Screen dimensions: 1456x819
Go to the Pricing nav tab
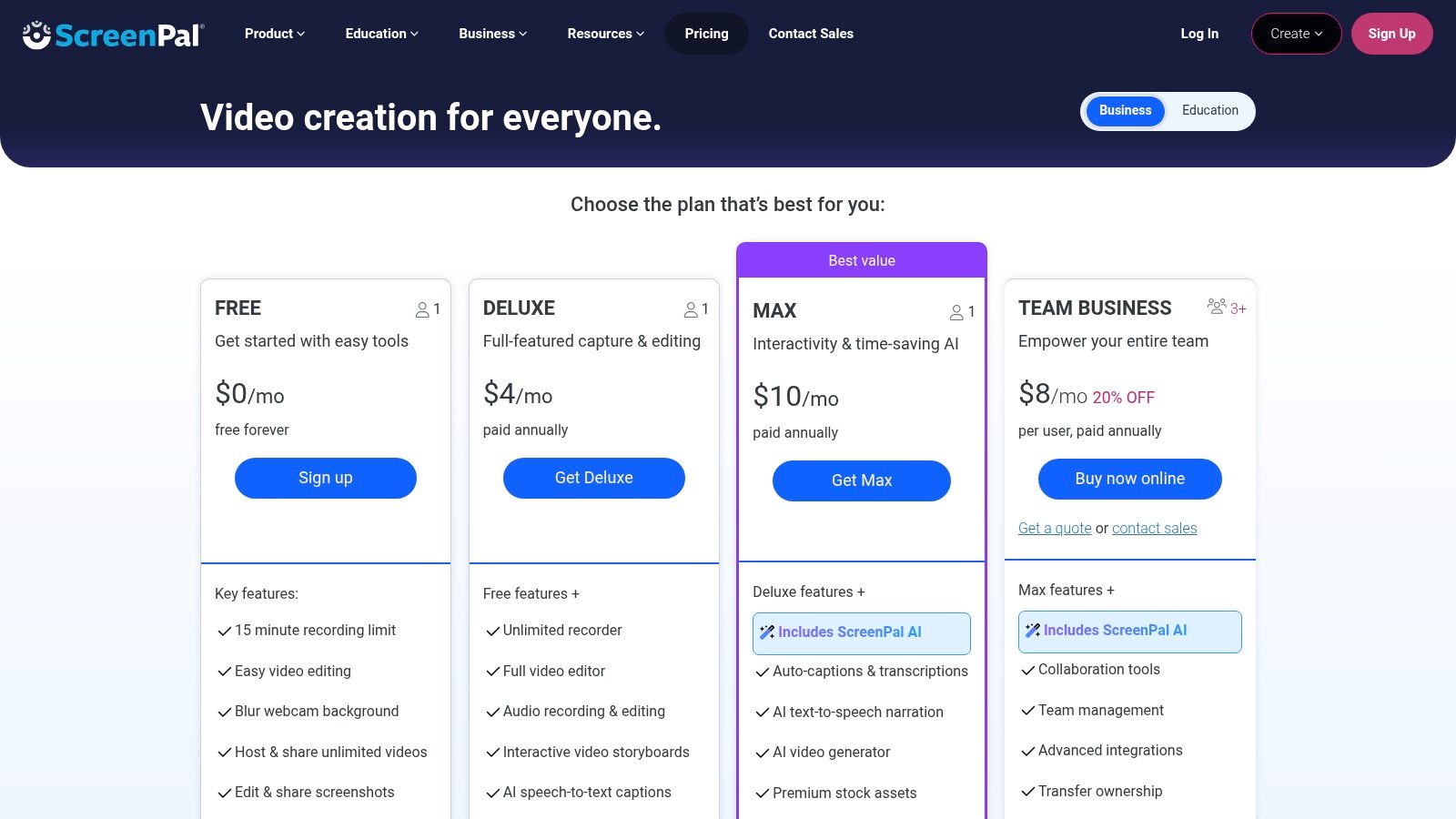[706, 34]
